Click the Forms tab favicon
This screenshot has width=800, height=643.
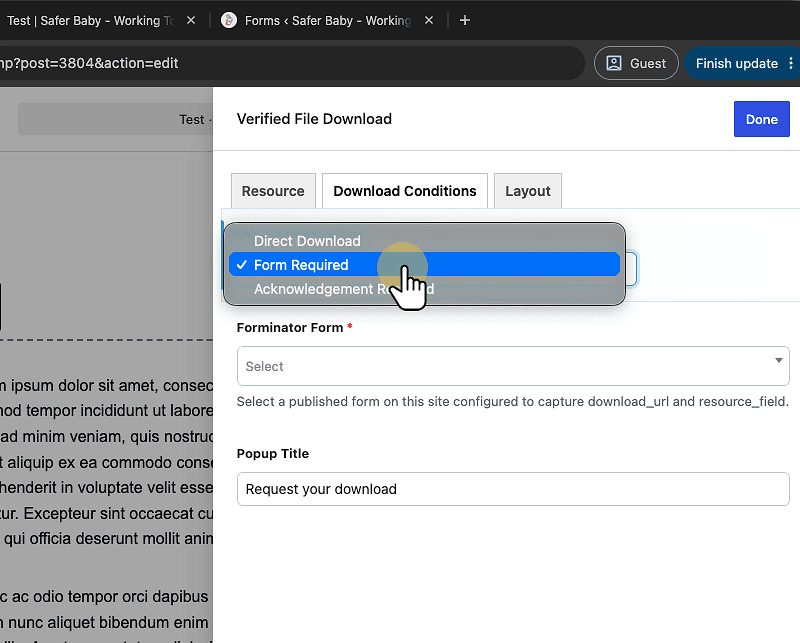point(229,20)
